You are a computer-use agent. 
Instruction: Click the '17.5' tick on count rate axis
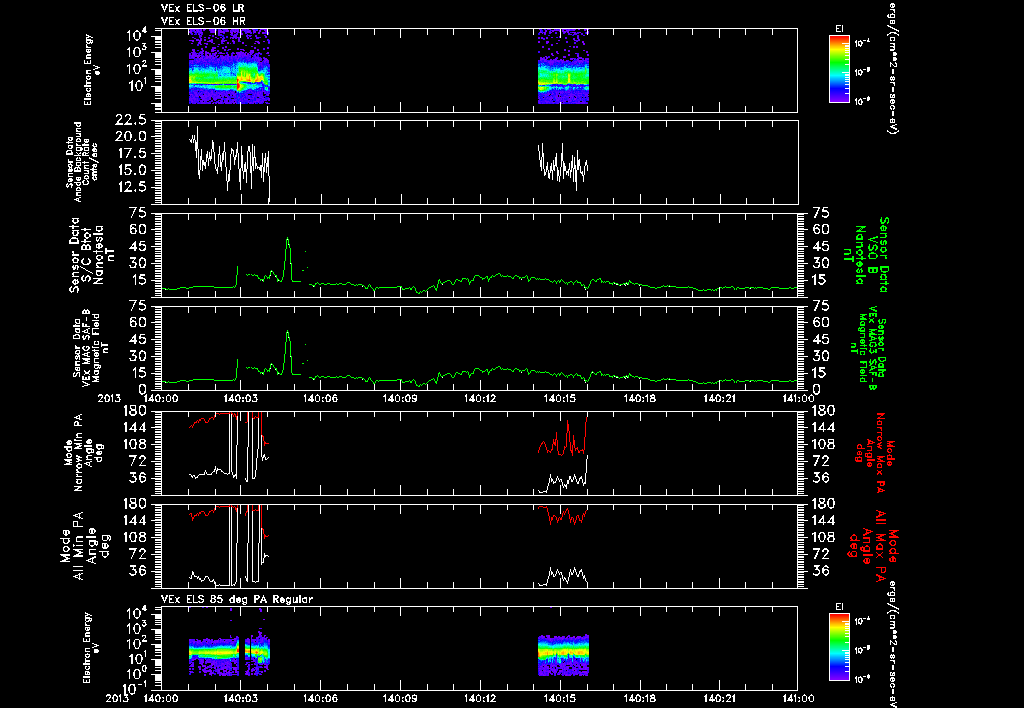tap(131, 153)
